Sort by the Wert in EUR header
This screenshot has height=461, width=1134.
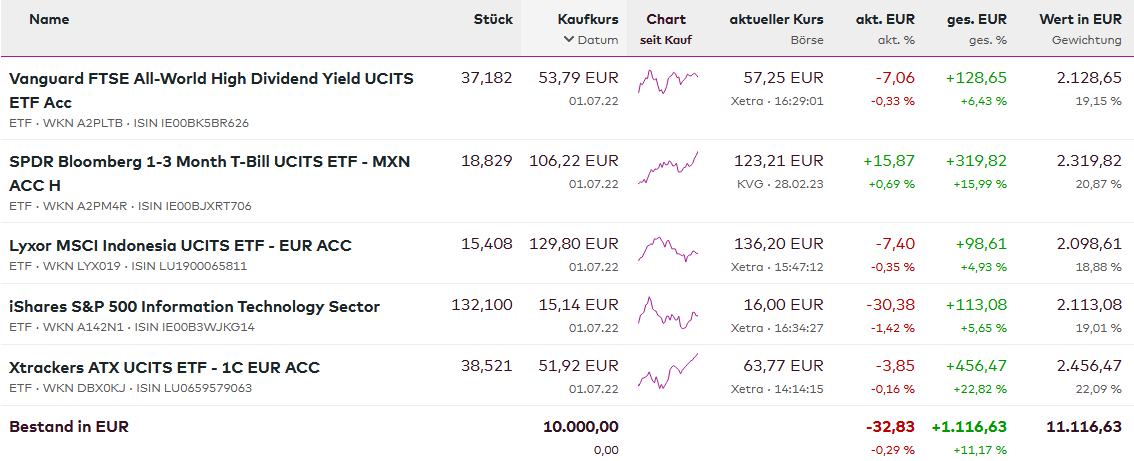pyautogui.click(x=1081, y=19)
